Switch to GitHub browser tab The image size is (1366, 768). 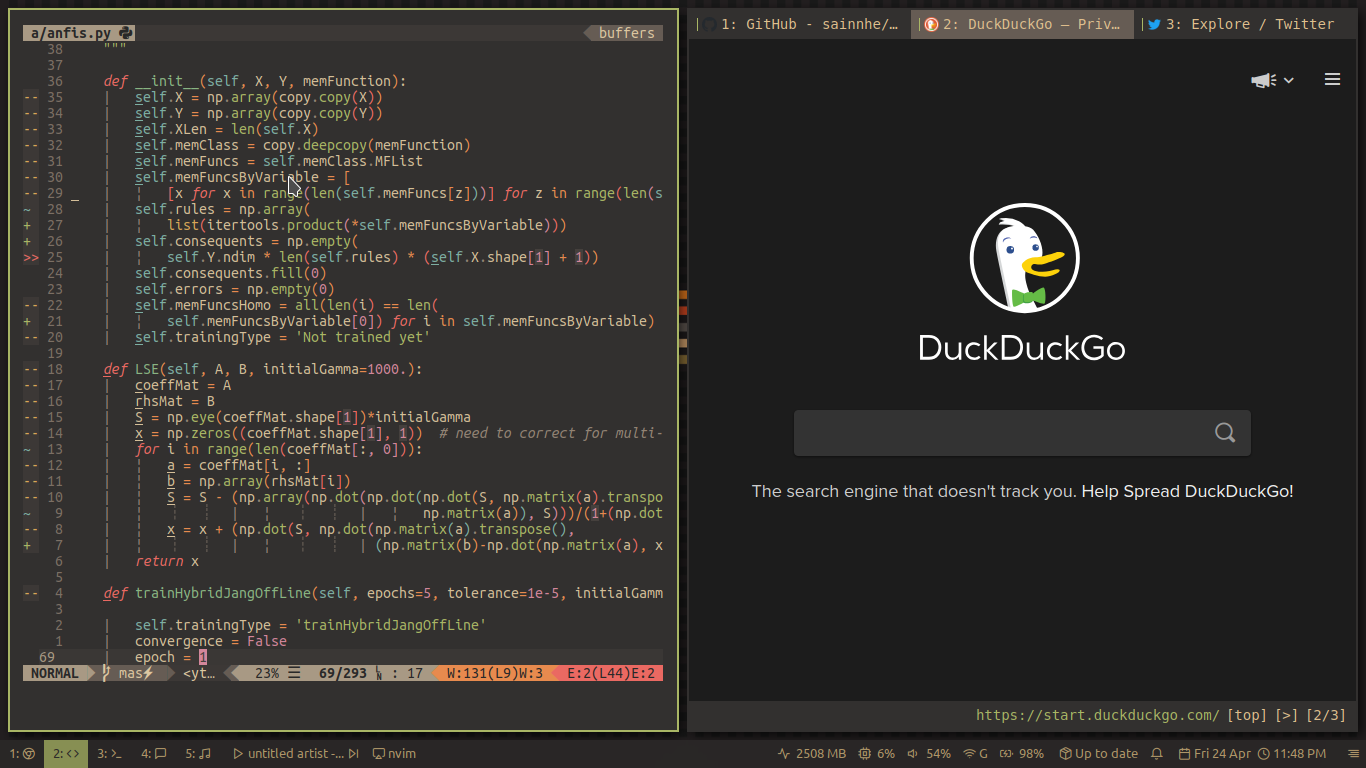800,24
